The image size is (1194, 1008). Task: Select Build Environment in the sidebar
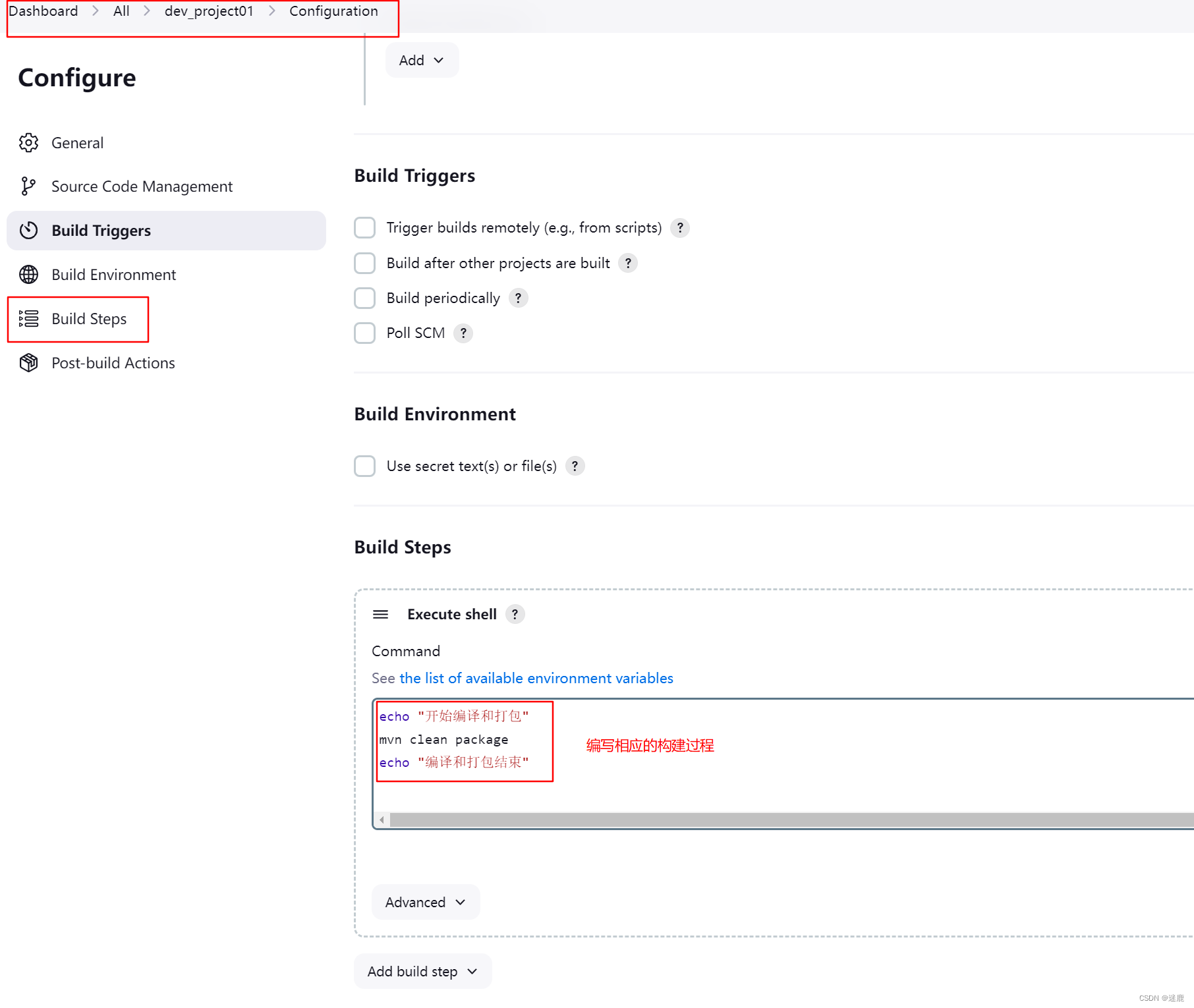coord(166,275)
